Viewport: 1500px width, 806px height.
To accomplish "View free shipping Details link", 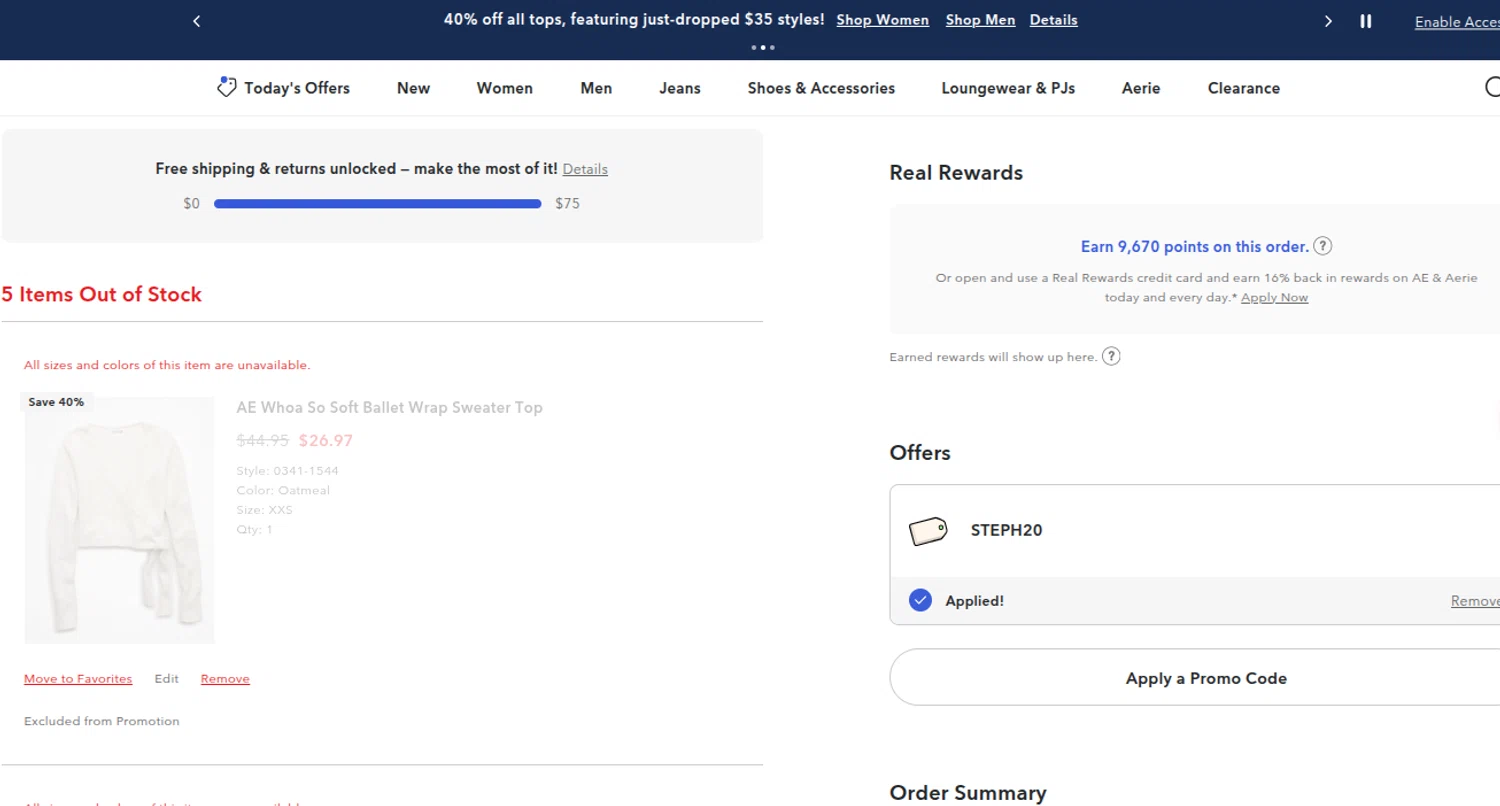I will point(585,169).
